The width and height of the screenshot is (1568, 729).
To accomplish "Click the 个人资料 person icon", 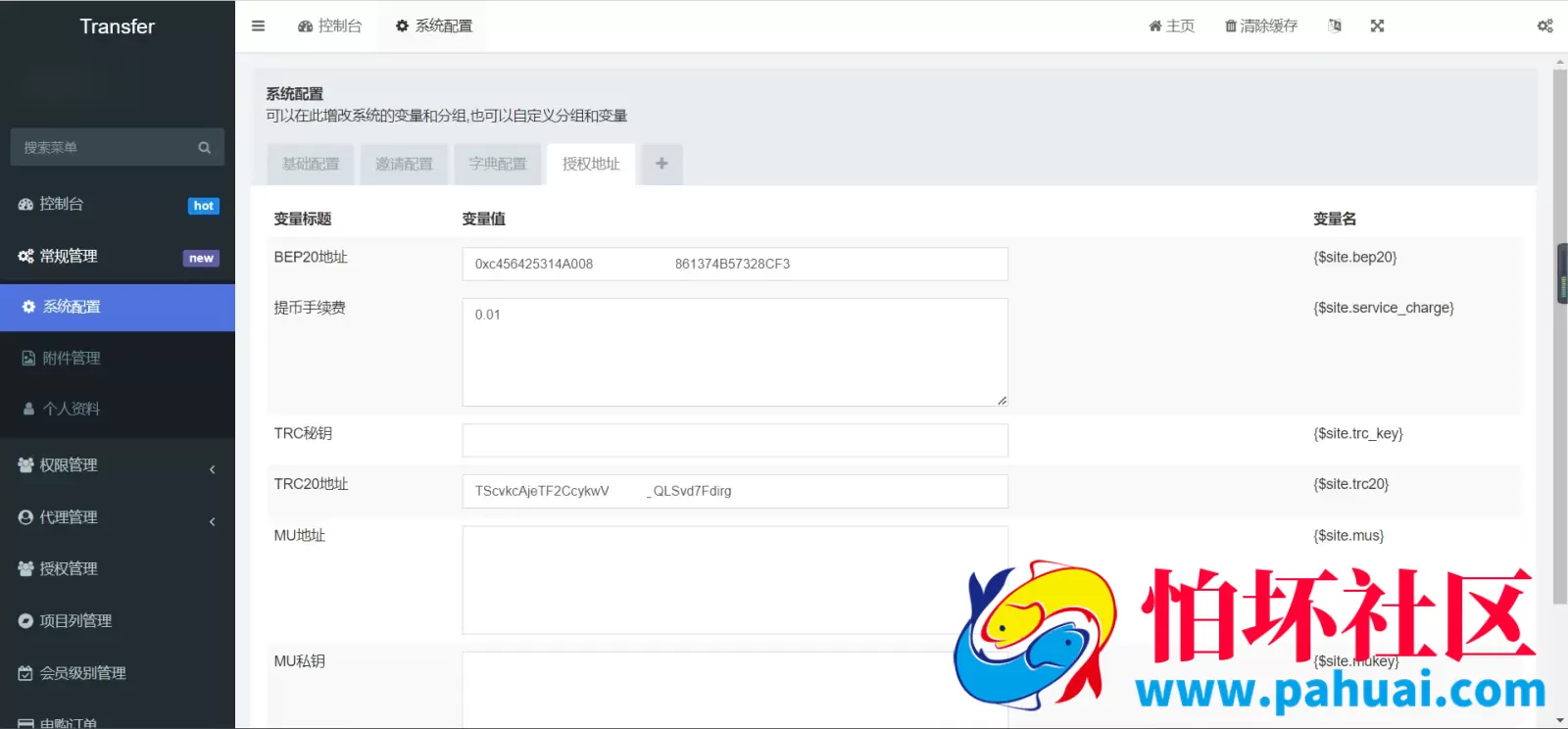I will (28, 410).
